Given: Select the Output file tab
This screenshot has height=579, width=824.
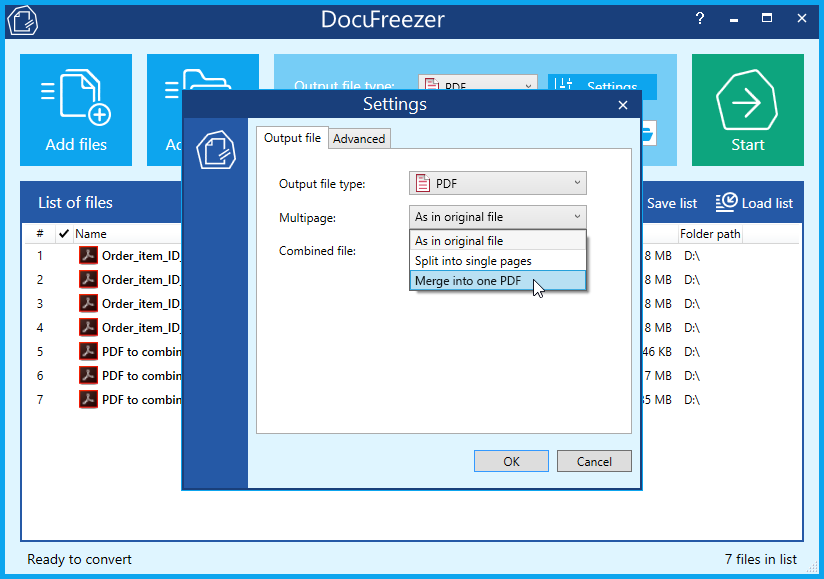Looking at the screenshot, I should [x=292, y=138].
